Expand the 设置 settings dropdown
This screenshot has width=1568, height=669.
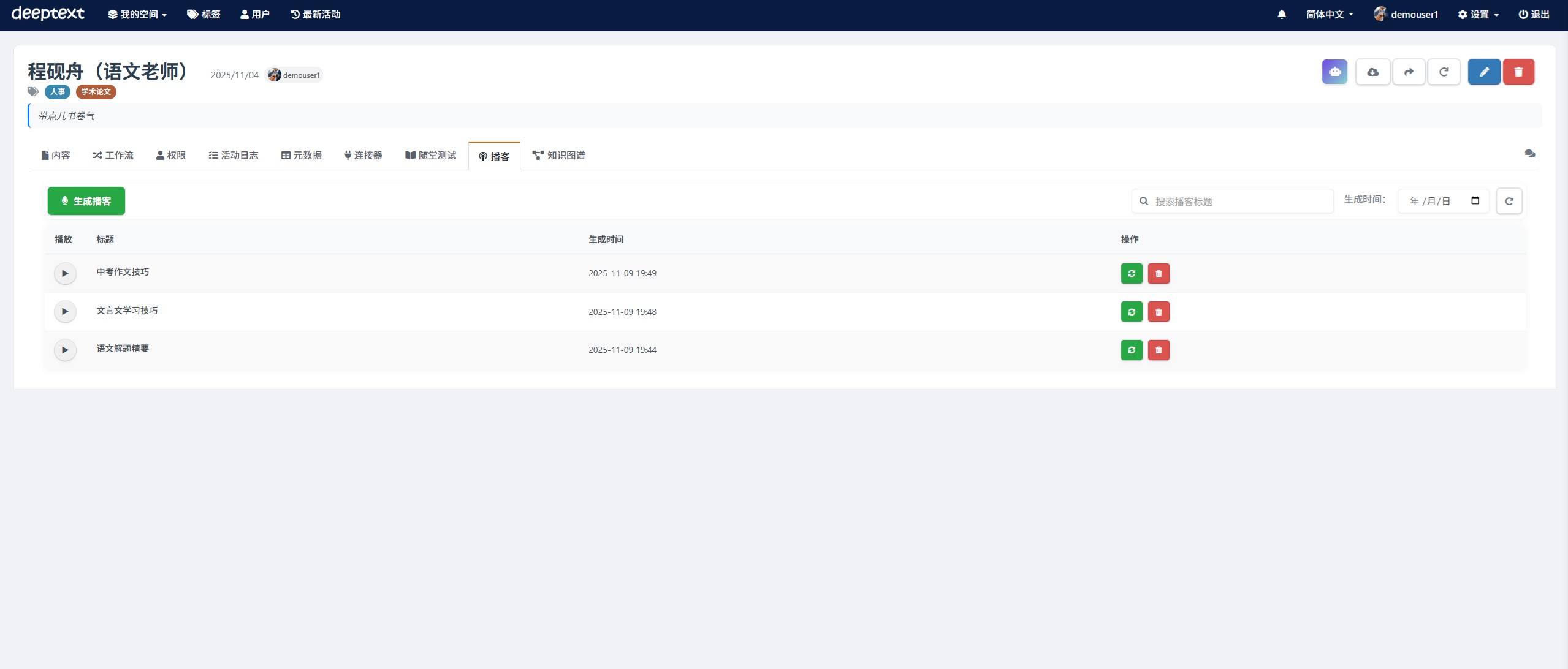click(x=1478, y=14)
